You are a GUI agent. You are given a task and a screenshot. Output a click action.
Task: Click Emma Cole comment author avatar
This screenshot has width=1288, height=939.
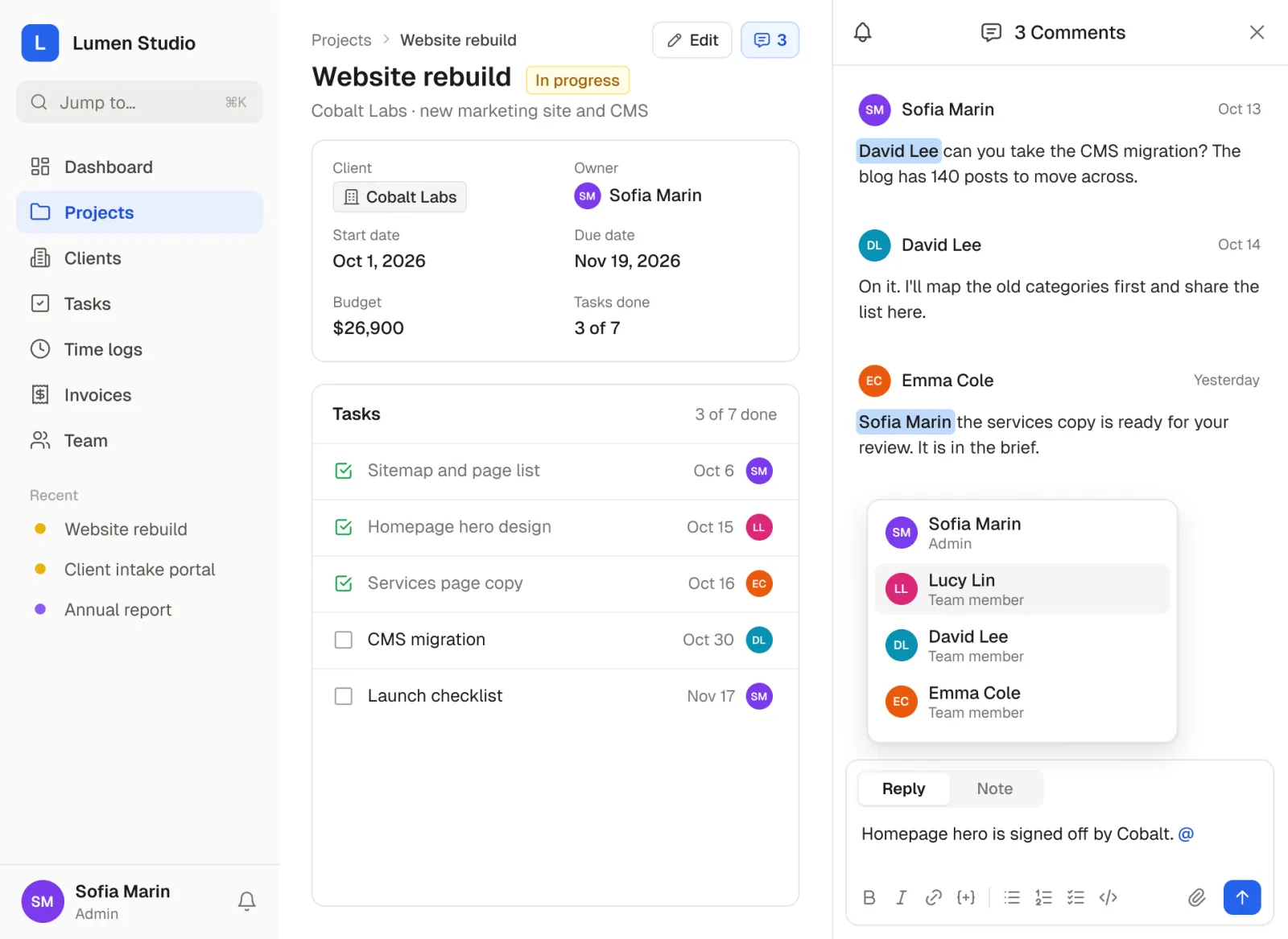[x=874, y=381]
